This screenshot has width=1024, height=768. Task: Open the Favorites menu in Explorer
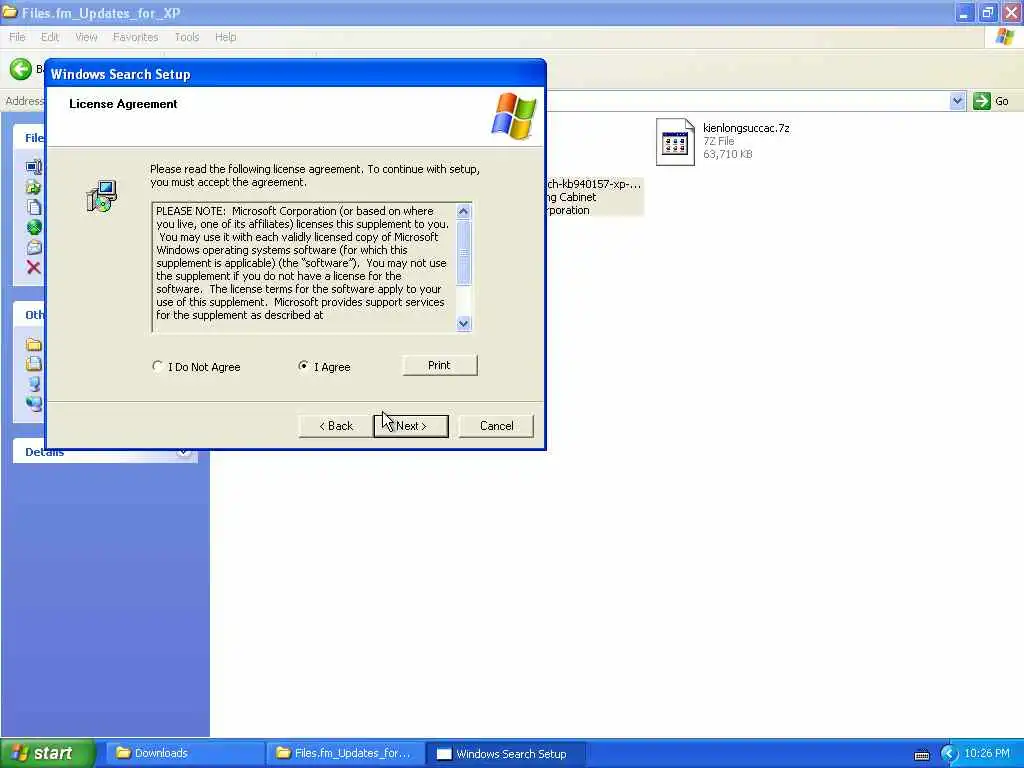pos(135,37)
